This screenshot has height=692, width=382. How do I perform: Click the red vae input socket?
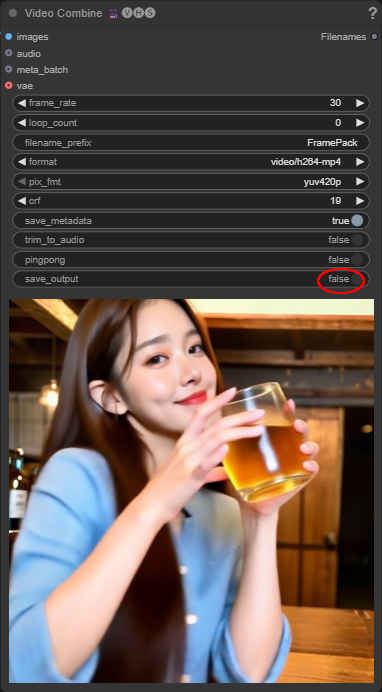pyautogui.click(x=8, y=86)
